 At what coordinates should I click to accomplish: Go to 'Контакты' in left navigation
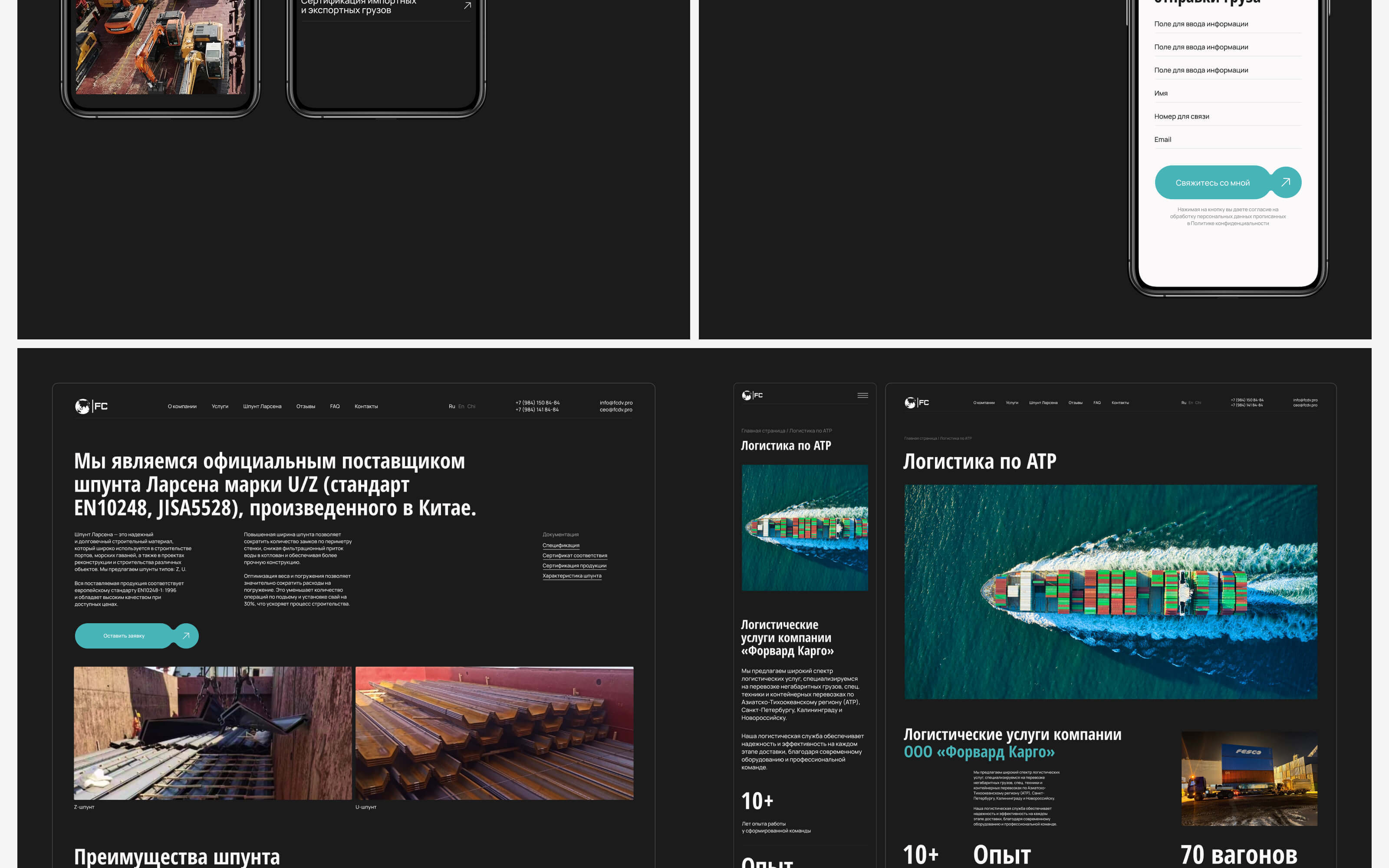(365, 407)
